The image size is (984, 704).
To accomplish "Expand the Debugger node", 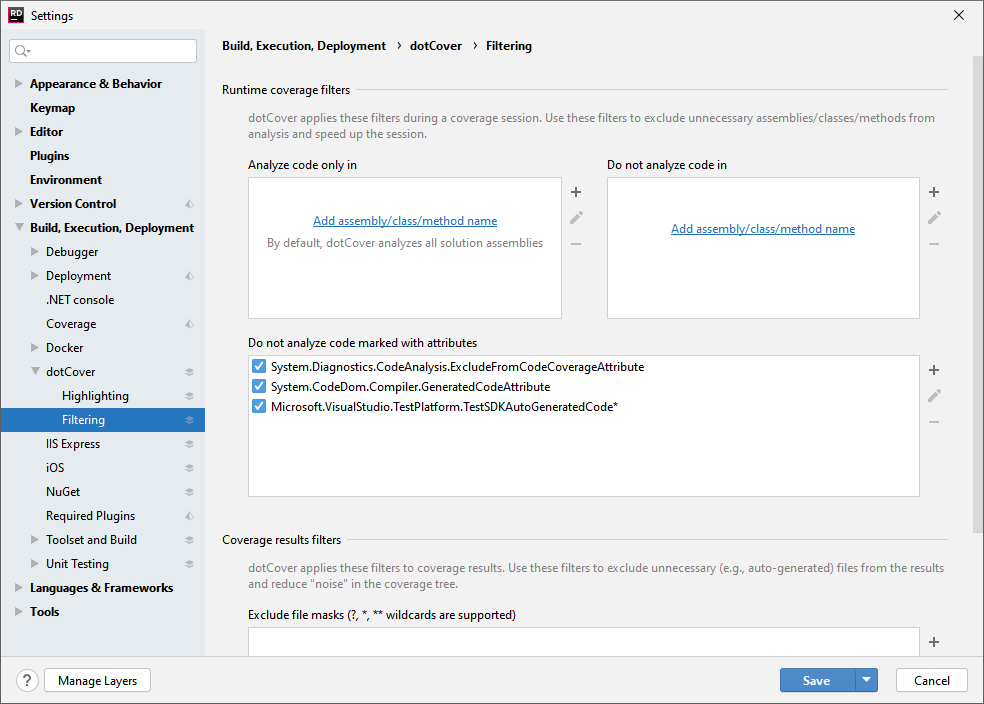I will [35, 252].
